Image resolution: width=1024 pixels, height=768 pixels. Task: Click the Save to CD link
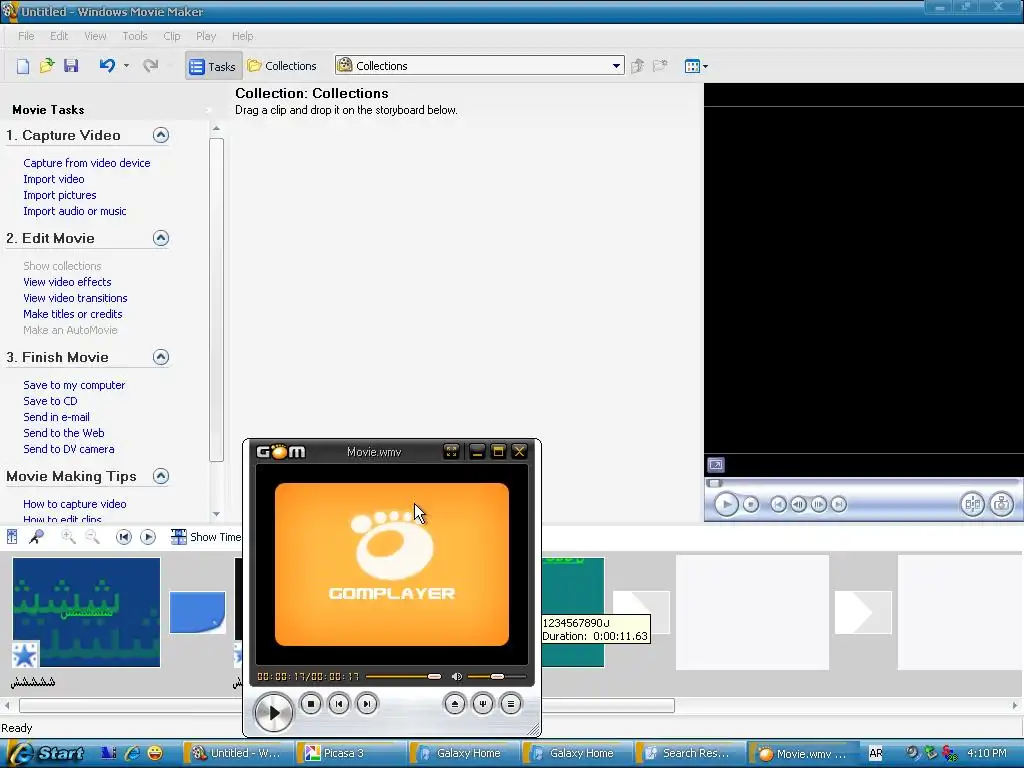point(50,401)
